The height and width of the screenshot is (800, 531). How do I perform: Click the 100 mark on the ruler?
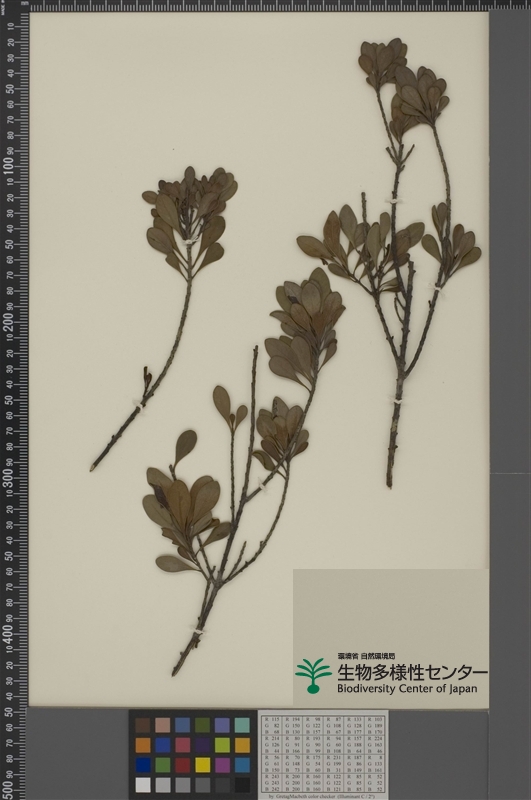pyautogui.click(x=8, y=166)
